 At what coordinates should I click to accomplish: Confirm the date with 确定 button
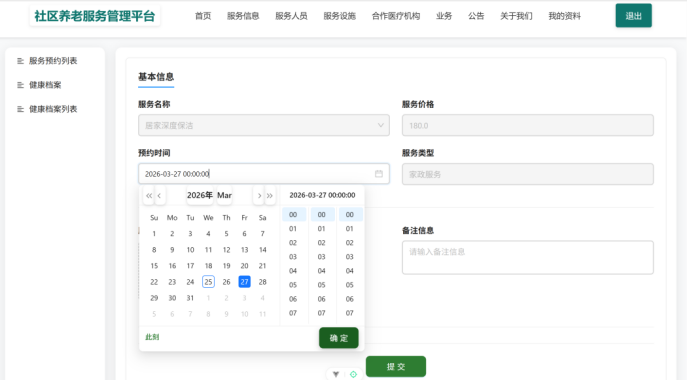(339, 338)
